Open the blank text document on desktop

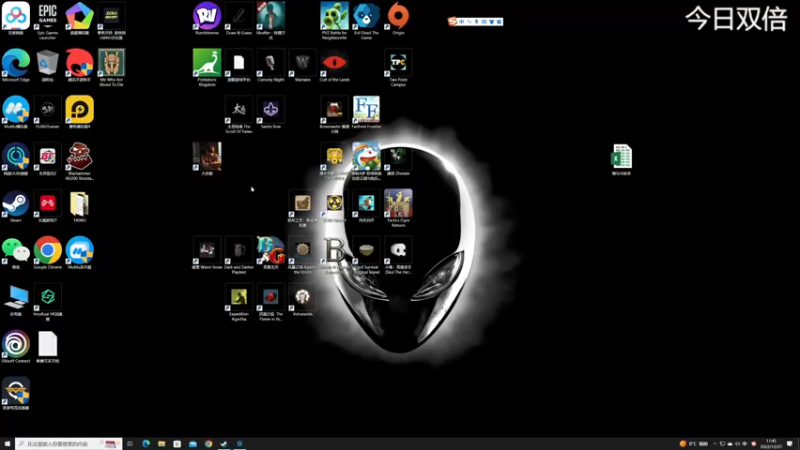(47, 346)
